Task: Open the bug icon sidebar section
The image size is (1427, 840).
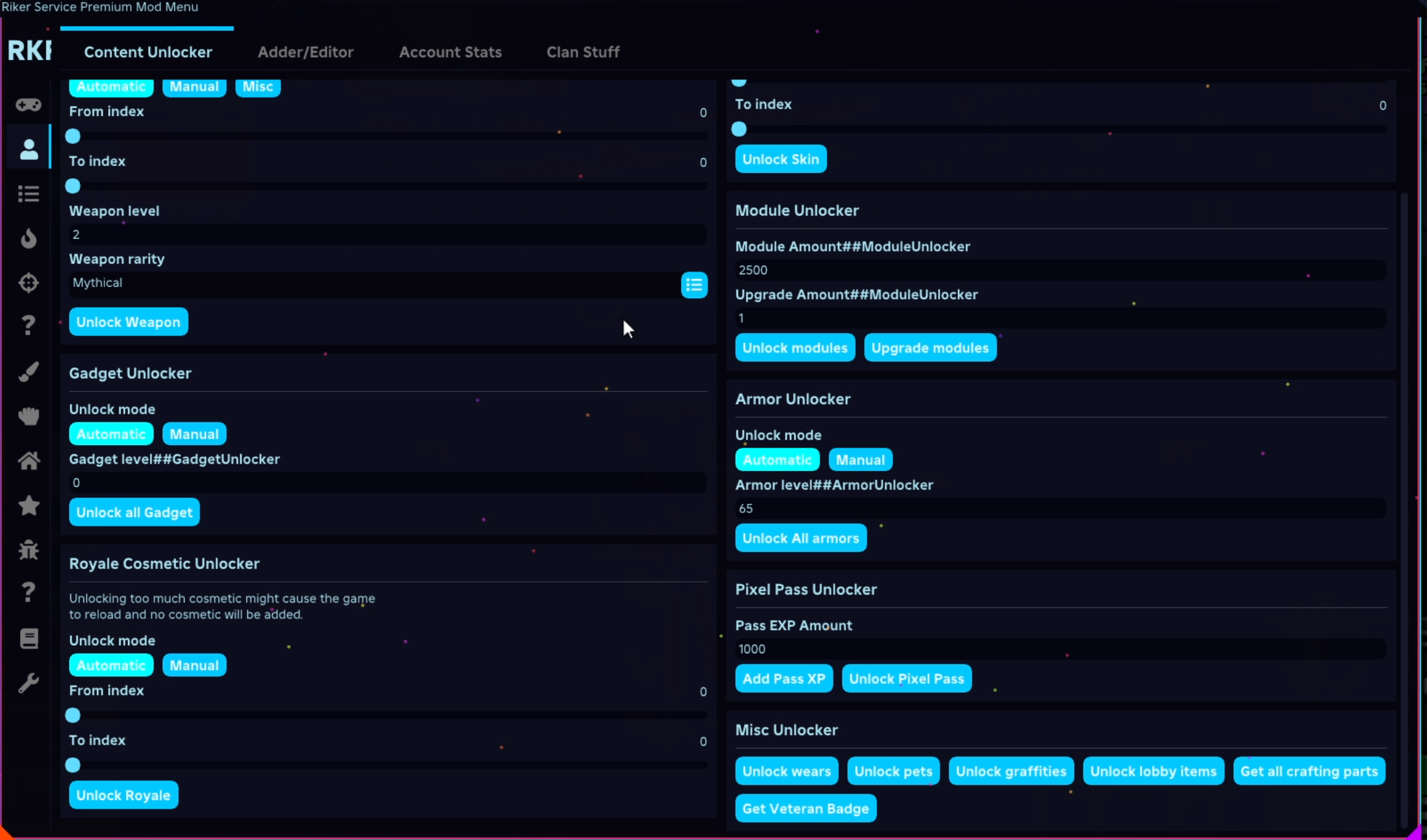Action: (28, 550)
